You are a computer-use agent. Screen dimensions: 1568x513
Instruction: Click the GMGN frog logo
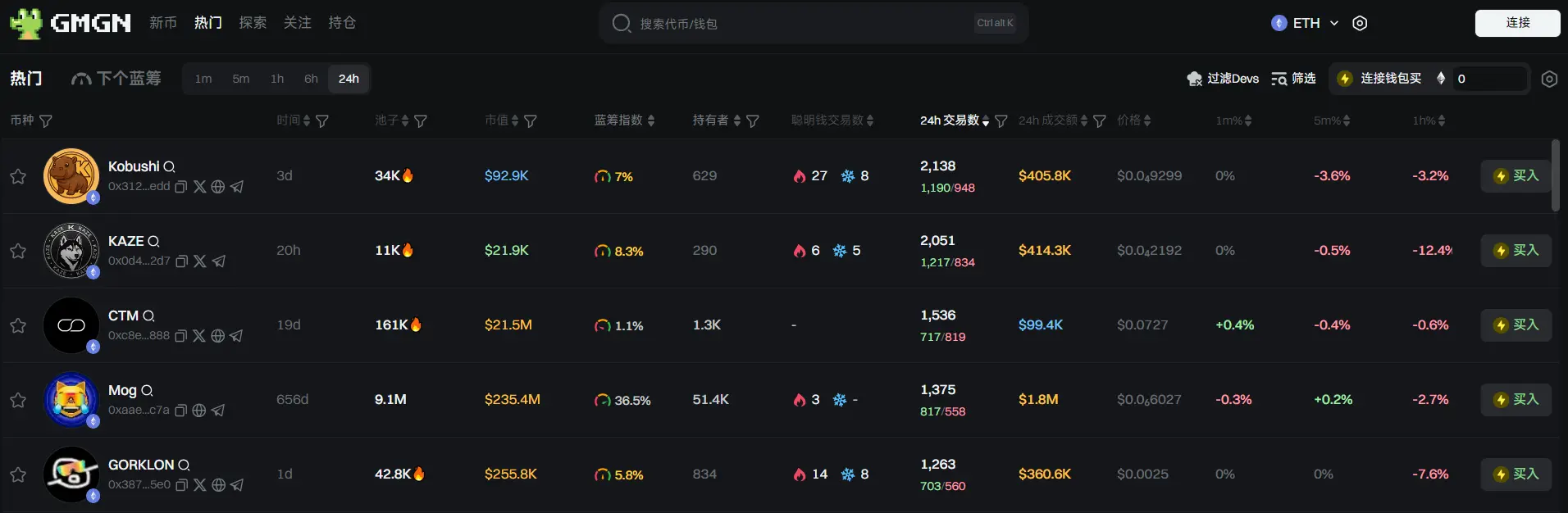(x=25, y=23)
